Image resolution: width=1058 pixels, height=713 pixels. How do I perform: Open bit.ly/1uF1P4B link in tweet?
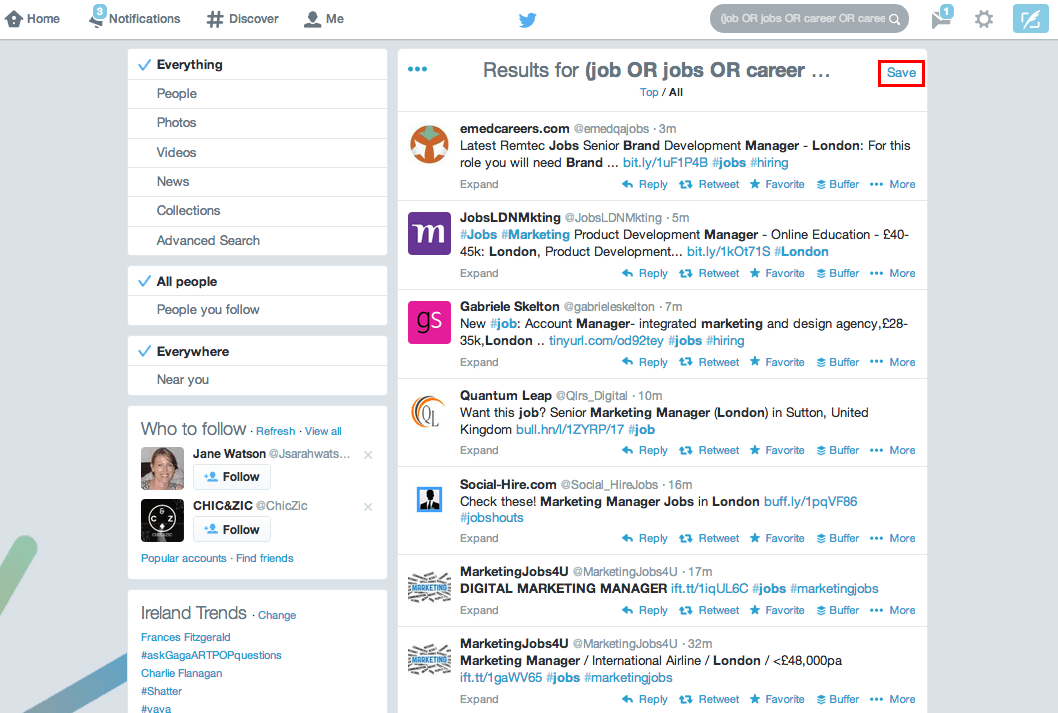665,163
